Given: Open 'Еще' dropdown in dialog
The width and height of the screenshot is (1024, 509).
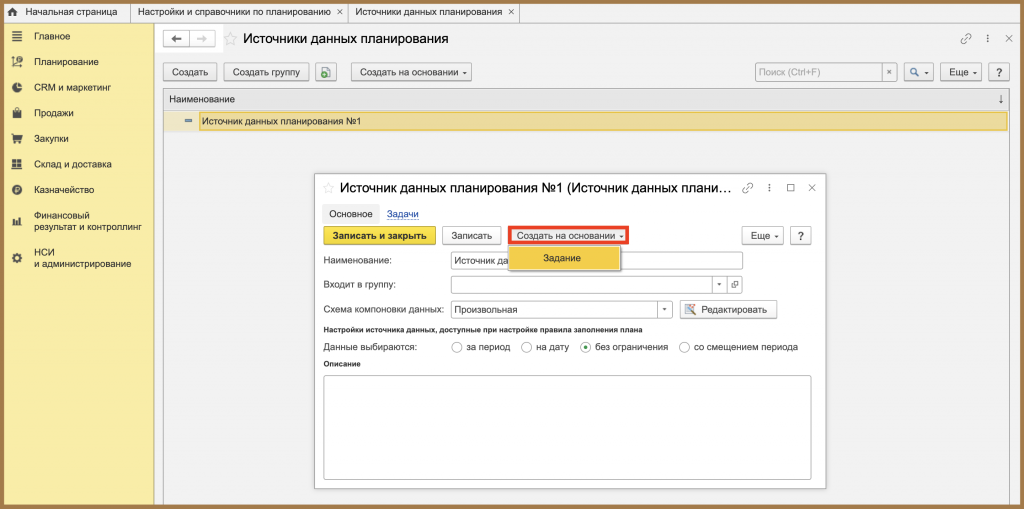Looking at the screenshot, I should pos(763,236).
